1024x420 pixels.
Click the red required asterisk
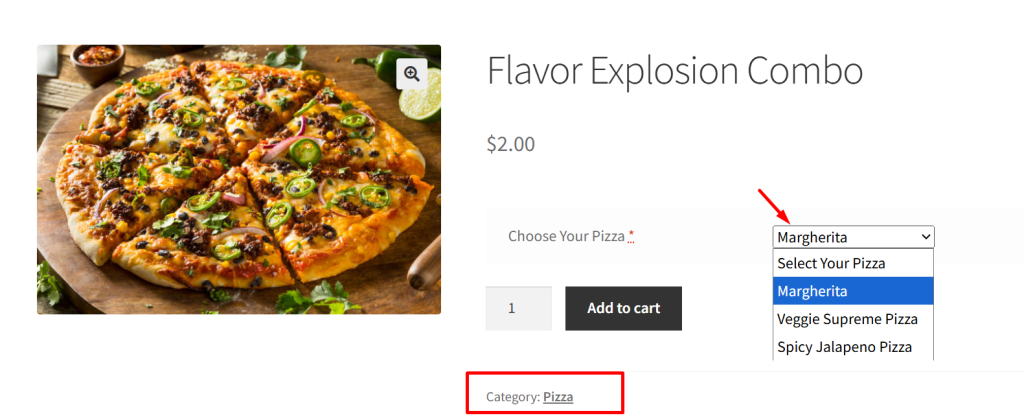point(631,237)
